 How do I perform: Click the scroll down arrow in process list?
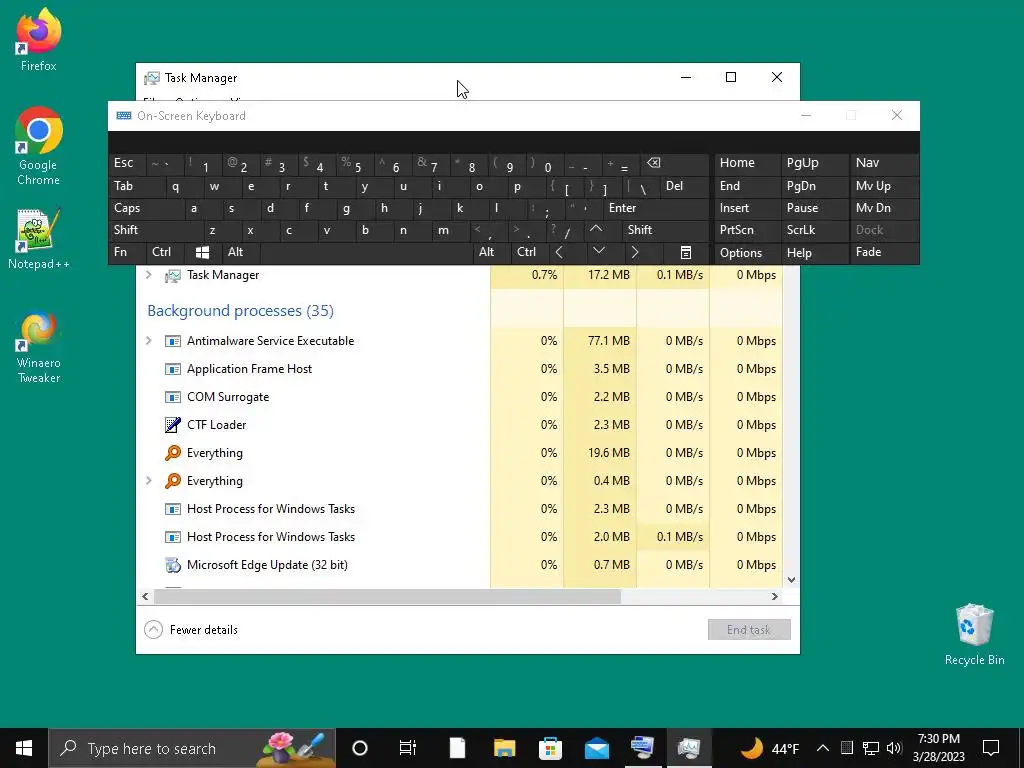coord(791,580)
